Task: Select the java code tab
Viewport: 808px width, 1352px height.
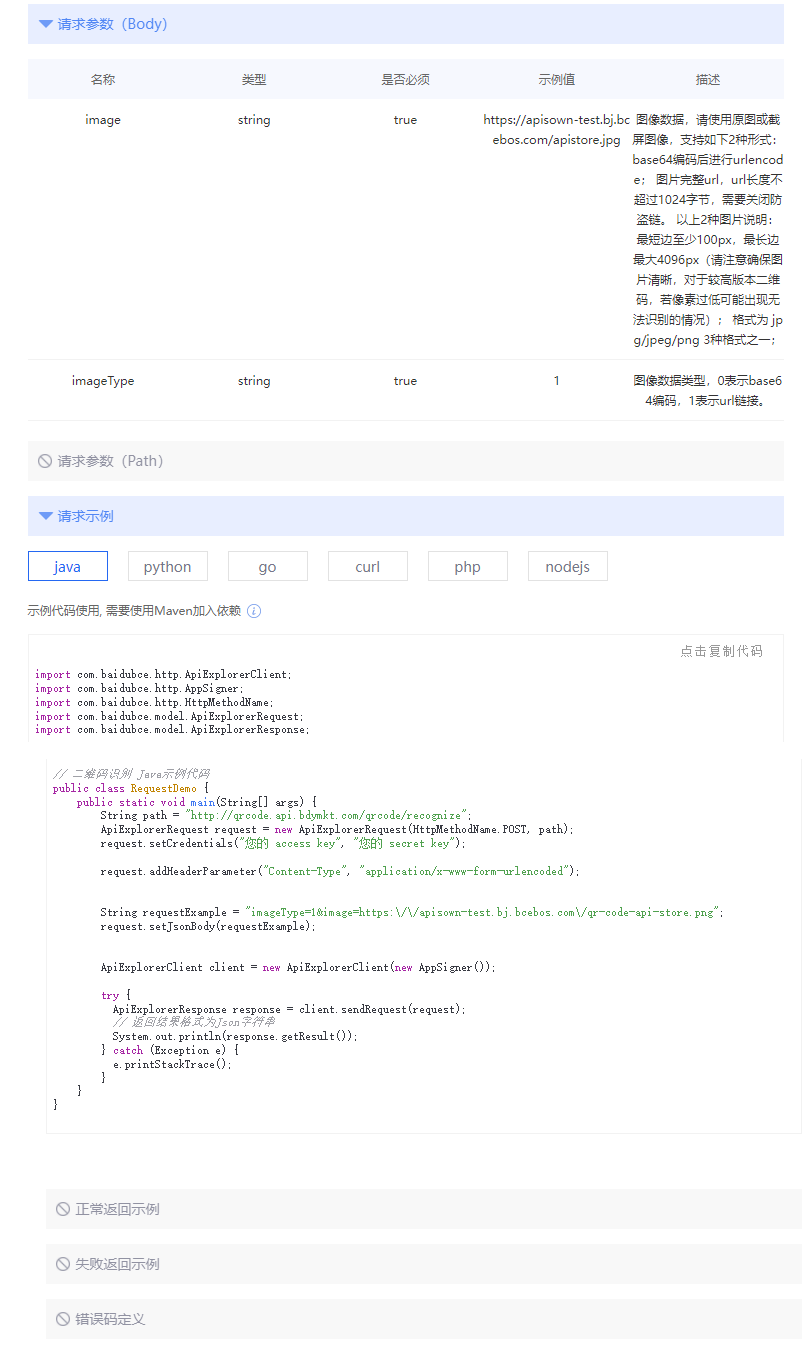Action: tap(68, 566)
